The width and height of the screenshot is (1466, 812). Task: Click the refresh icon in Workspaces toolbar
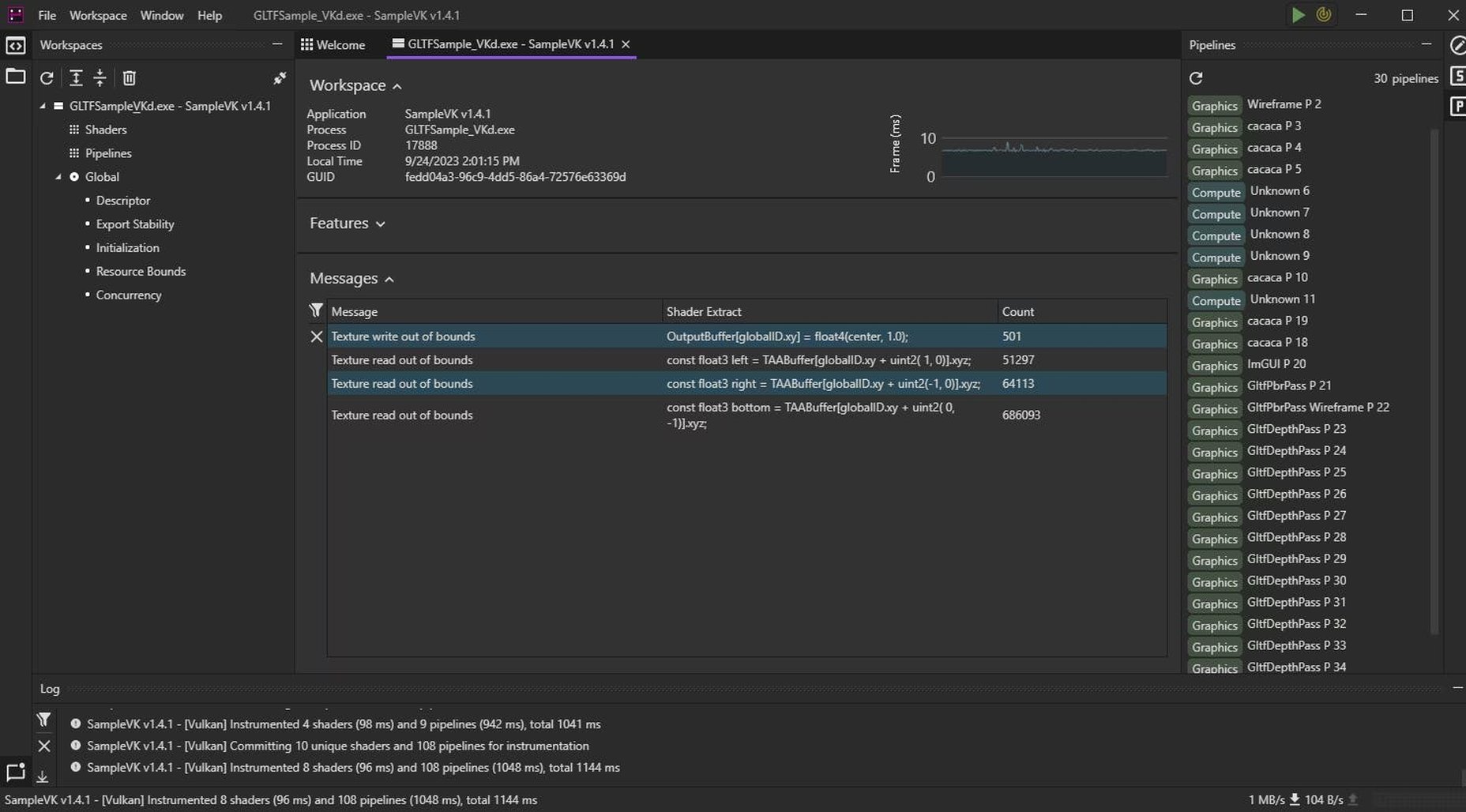tap(47, 77)
